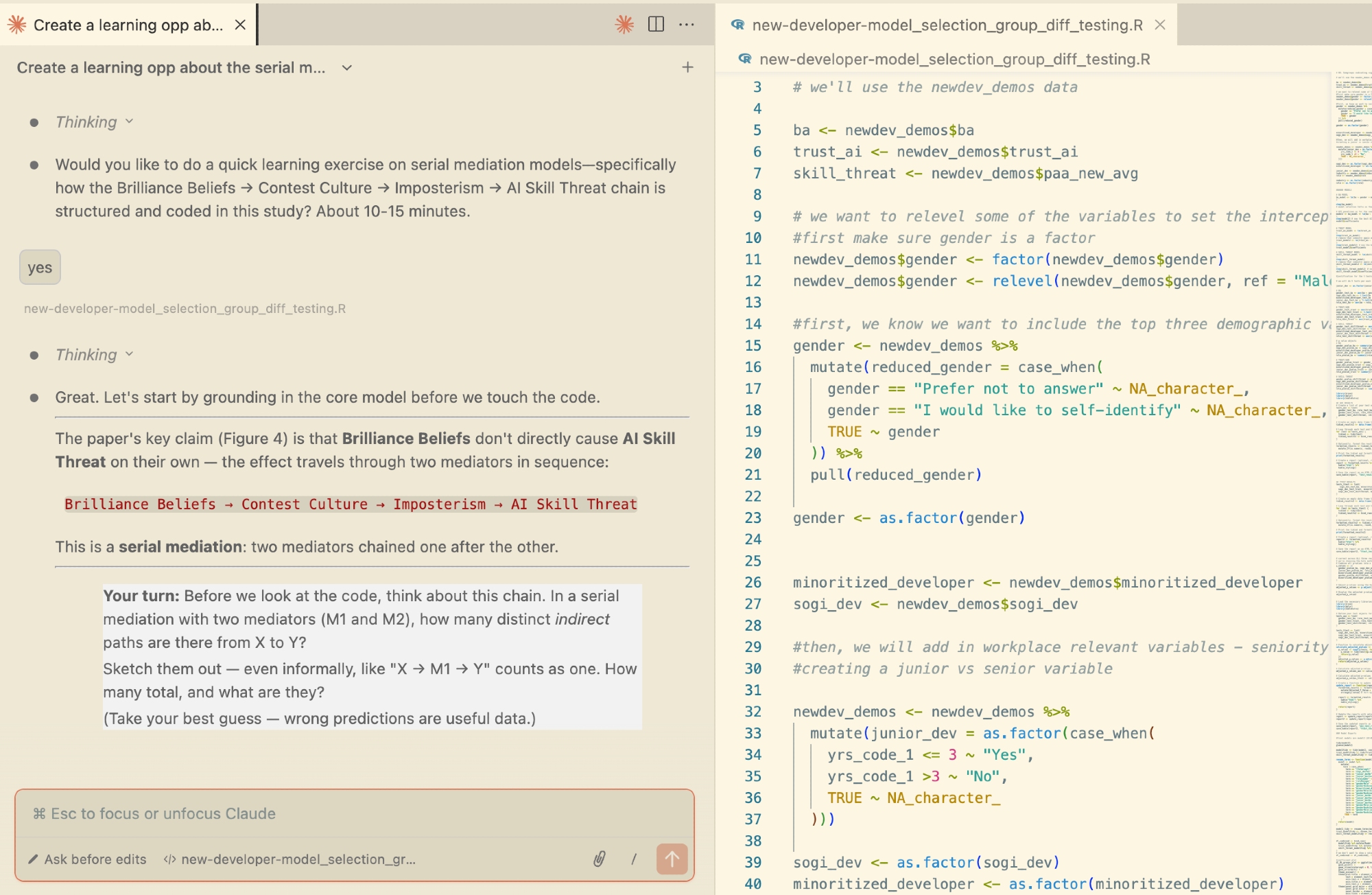Click the slash command icon
This screenshot has width=1372, height=895.
coord(633,859)
